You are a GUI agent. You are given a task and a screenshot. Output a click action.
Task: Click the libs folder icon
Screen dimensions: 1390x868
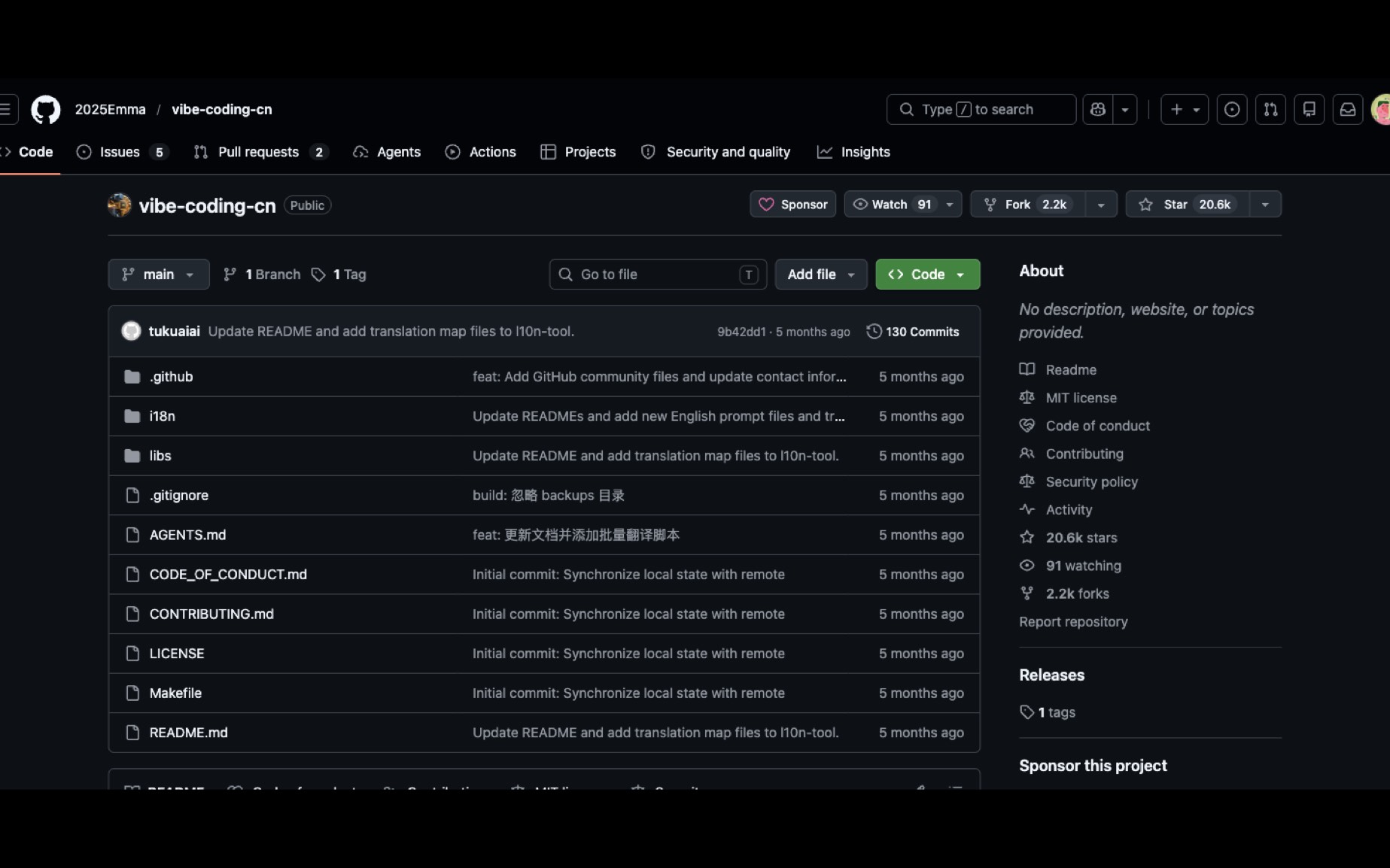pos(132,456)
